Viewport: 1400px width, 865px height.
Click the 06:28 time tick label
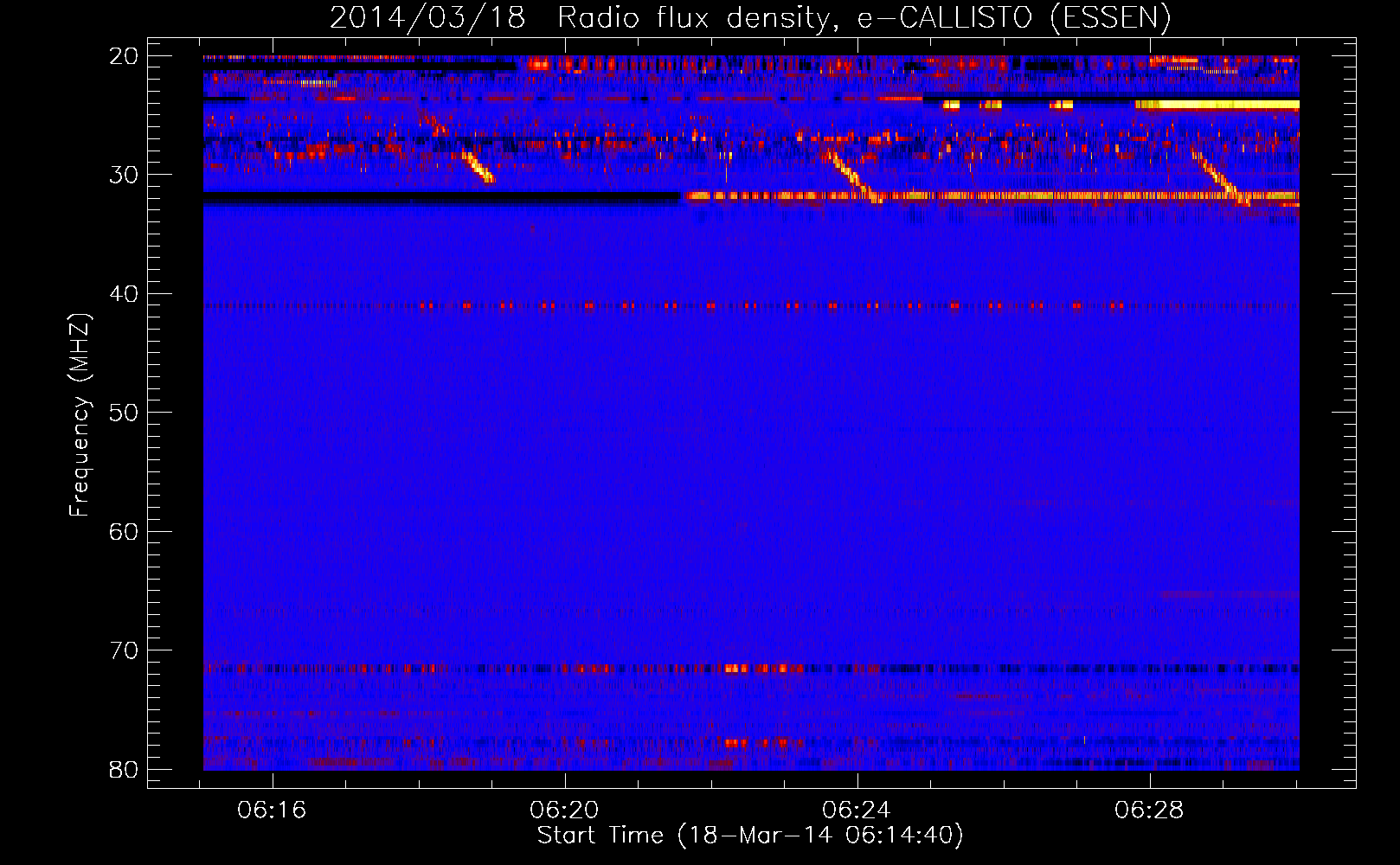(x=1150, y=811)
